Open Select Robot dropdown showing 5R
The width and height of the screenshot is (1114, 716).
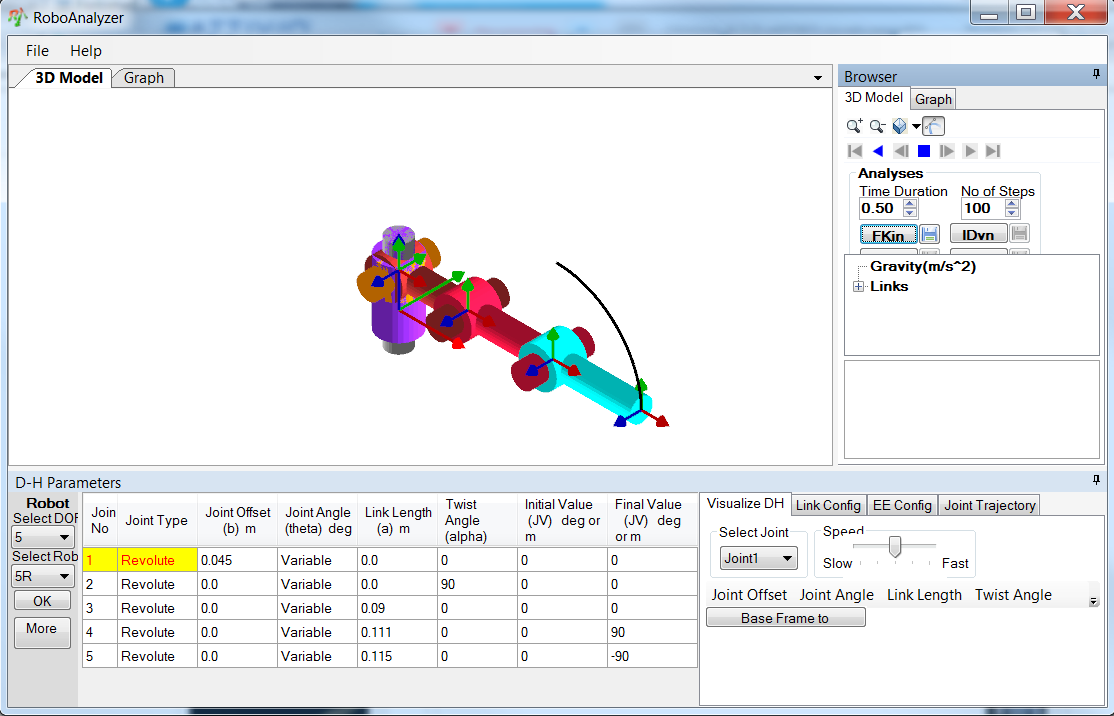pos(43,576)
